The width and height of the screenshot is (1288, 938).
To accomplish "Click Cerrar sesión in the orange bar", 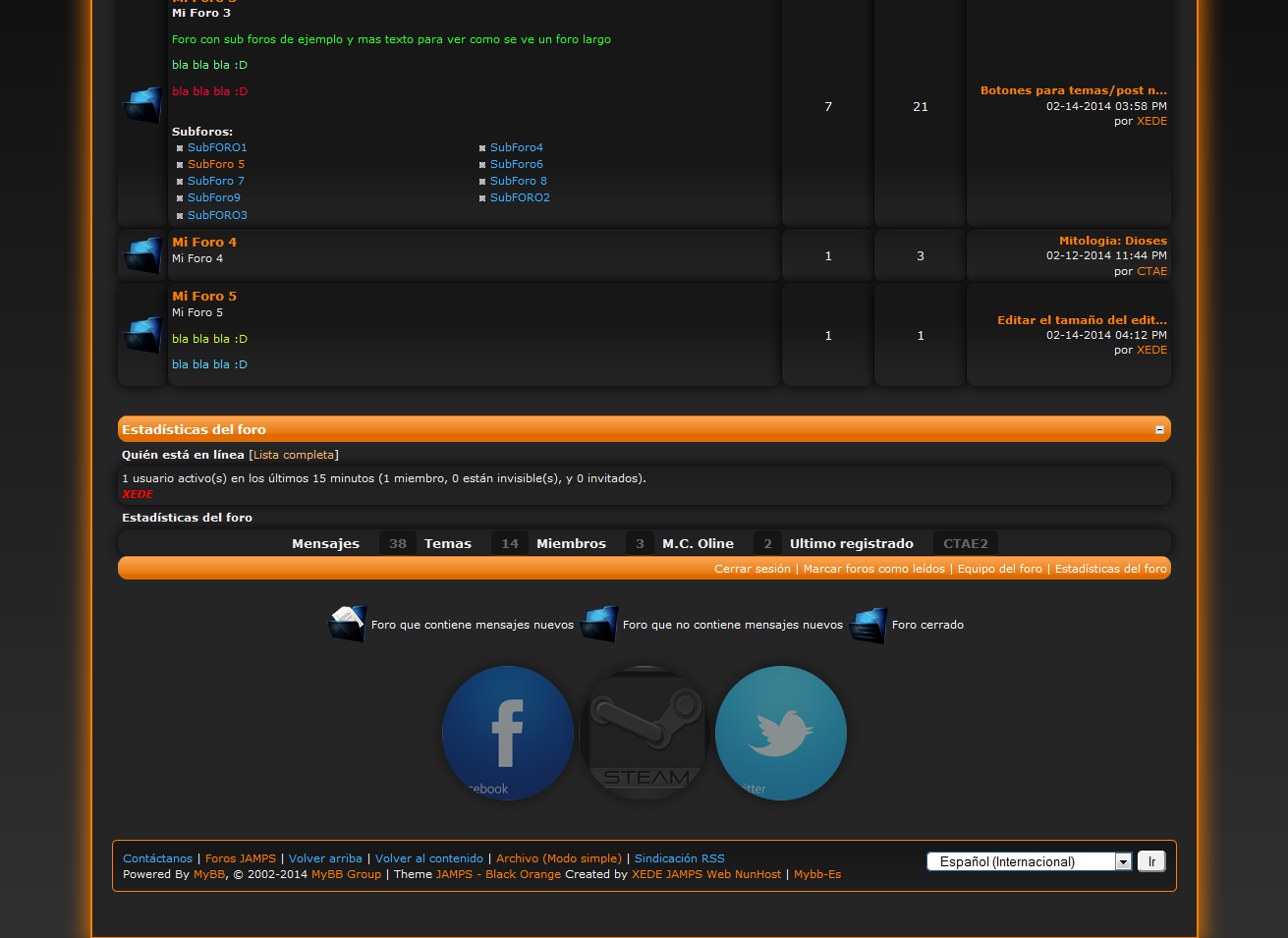I will 752,569.
